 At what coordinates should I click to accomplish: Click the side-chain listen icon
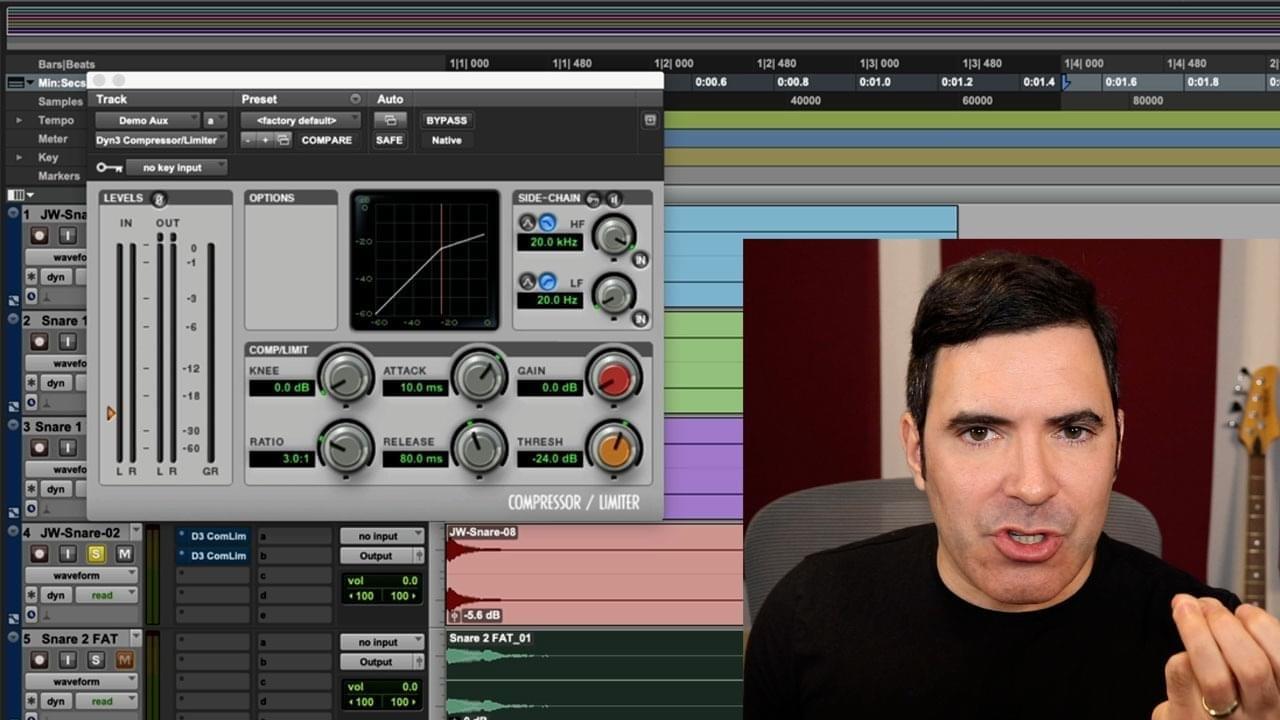(x=615, y=199)
